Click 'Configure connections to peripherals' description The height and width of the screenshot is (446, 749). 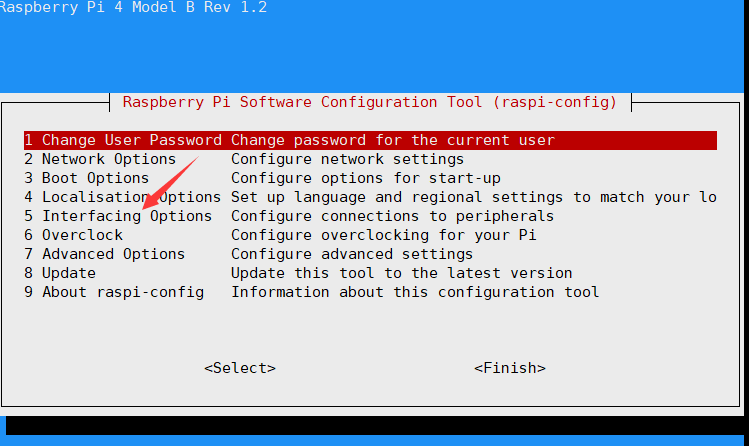[x=392, y=216]
